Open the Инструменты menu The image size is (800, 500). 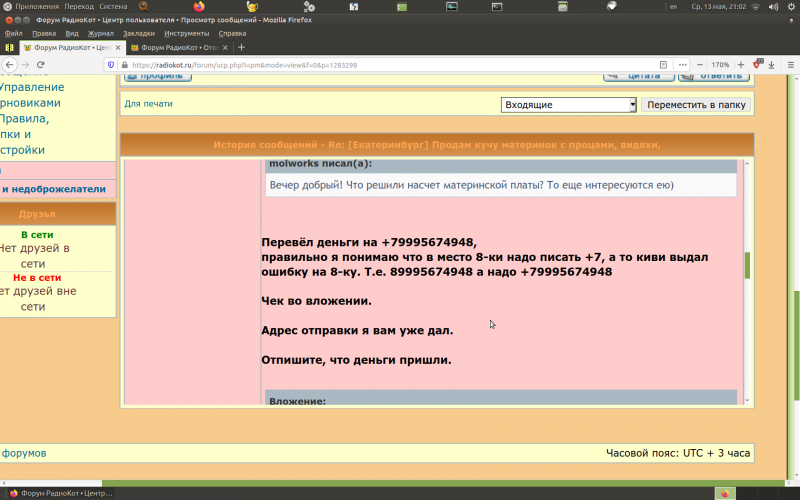pyautogui.click(x=186, y=33)
